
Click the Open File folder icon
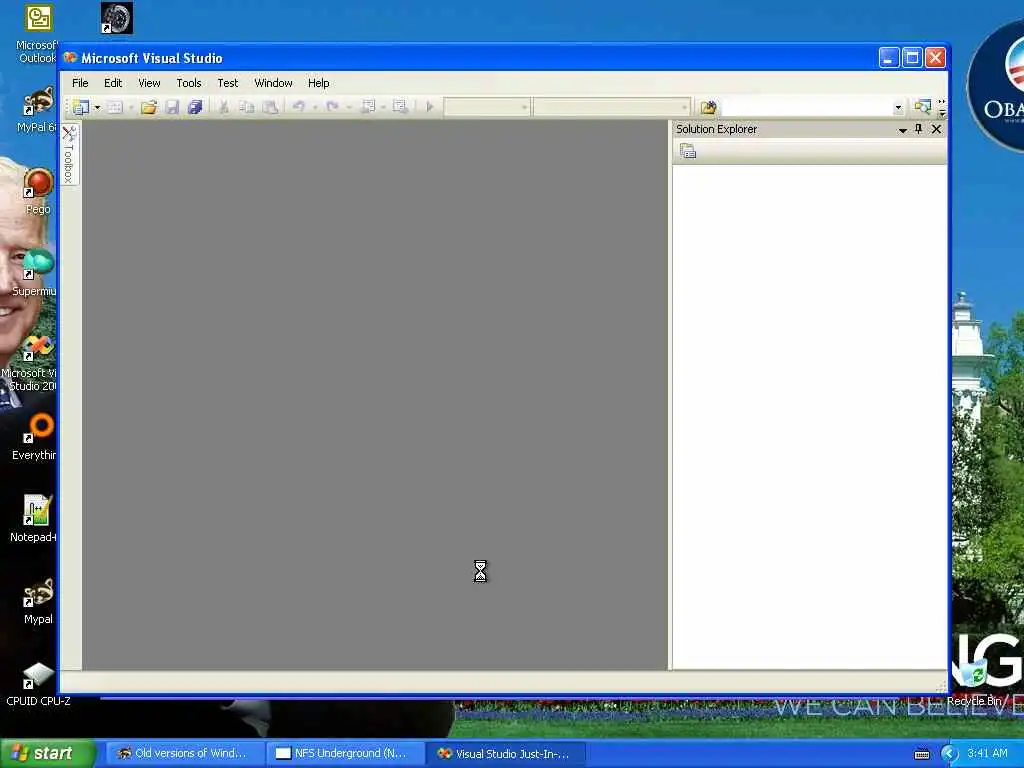pyautogui.click(x=149, y=106)
